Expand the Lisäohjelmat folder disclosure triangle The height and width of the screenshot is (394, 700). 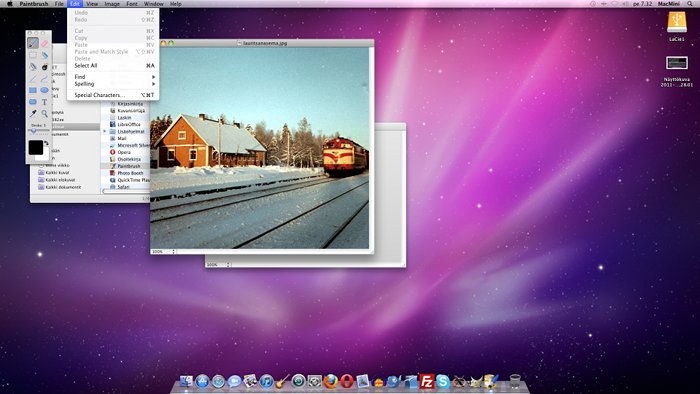point(105,132)
